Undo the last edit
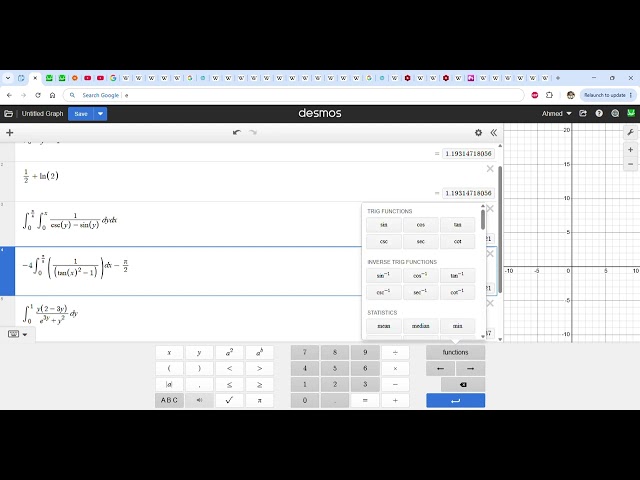This screenshot has height=480, width=640. tap(237, 132)
